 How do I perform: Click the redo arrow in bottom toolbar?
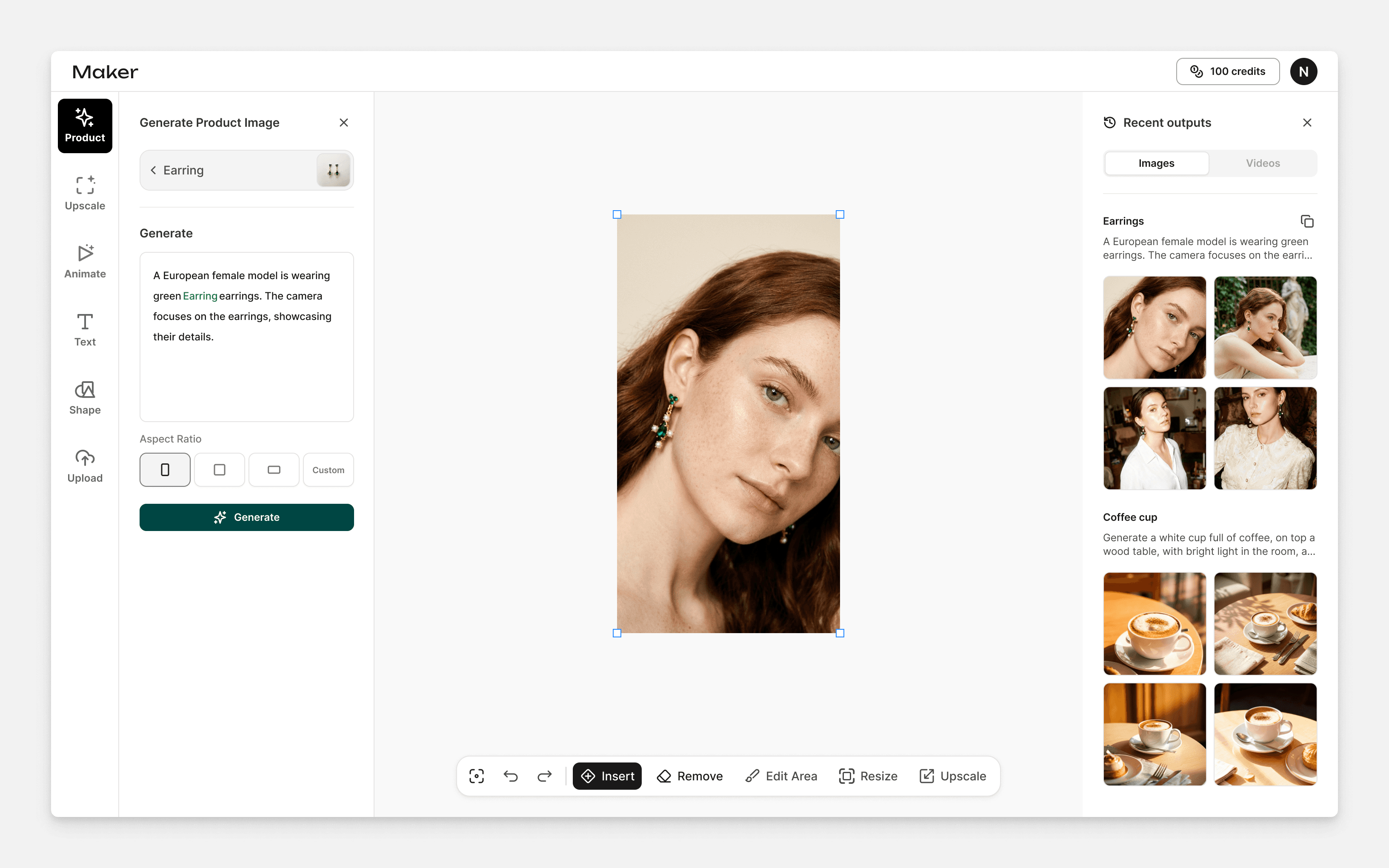(x=544, y=776)
